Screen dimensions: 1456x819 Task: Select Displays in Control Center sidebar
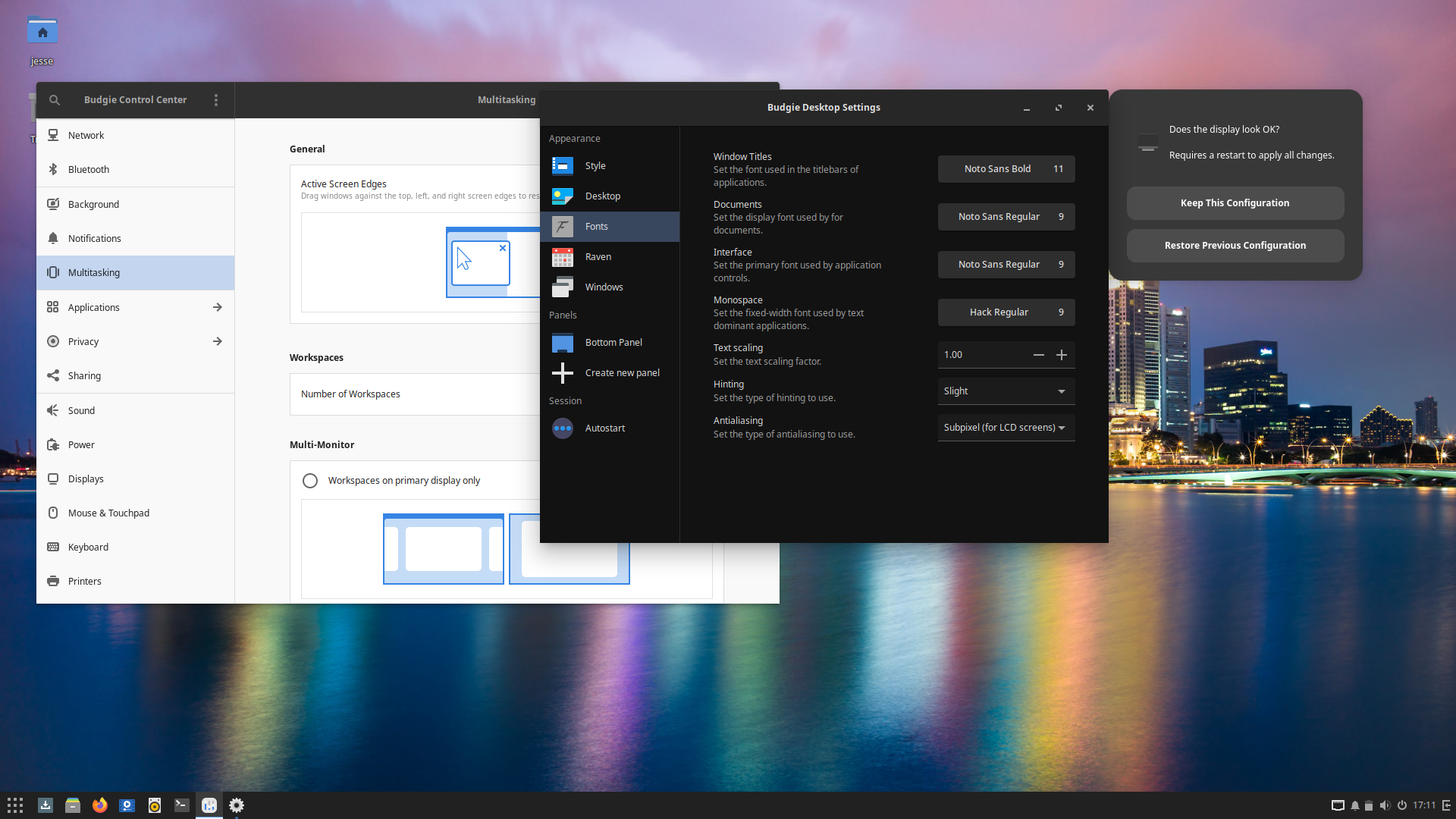pyautogui.click(x=135, y=479)
